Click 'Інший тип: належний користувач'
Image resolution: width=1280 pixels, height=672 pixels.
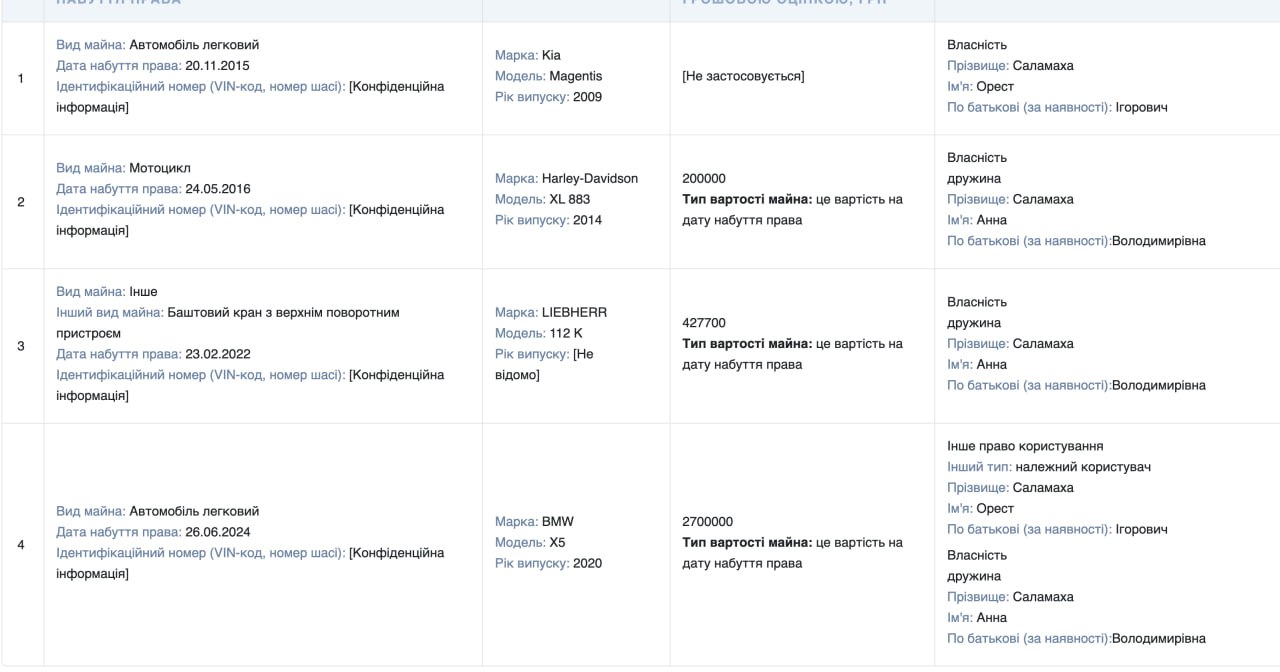1049,467
